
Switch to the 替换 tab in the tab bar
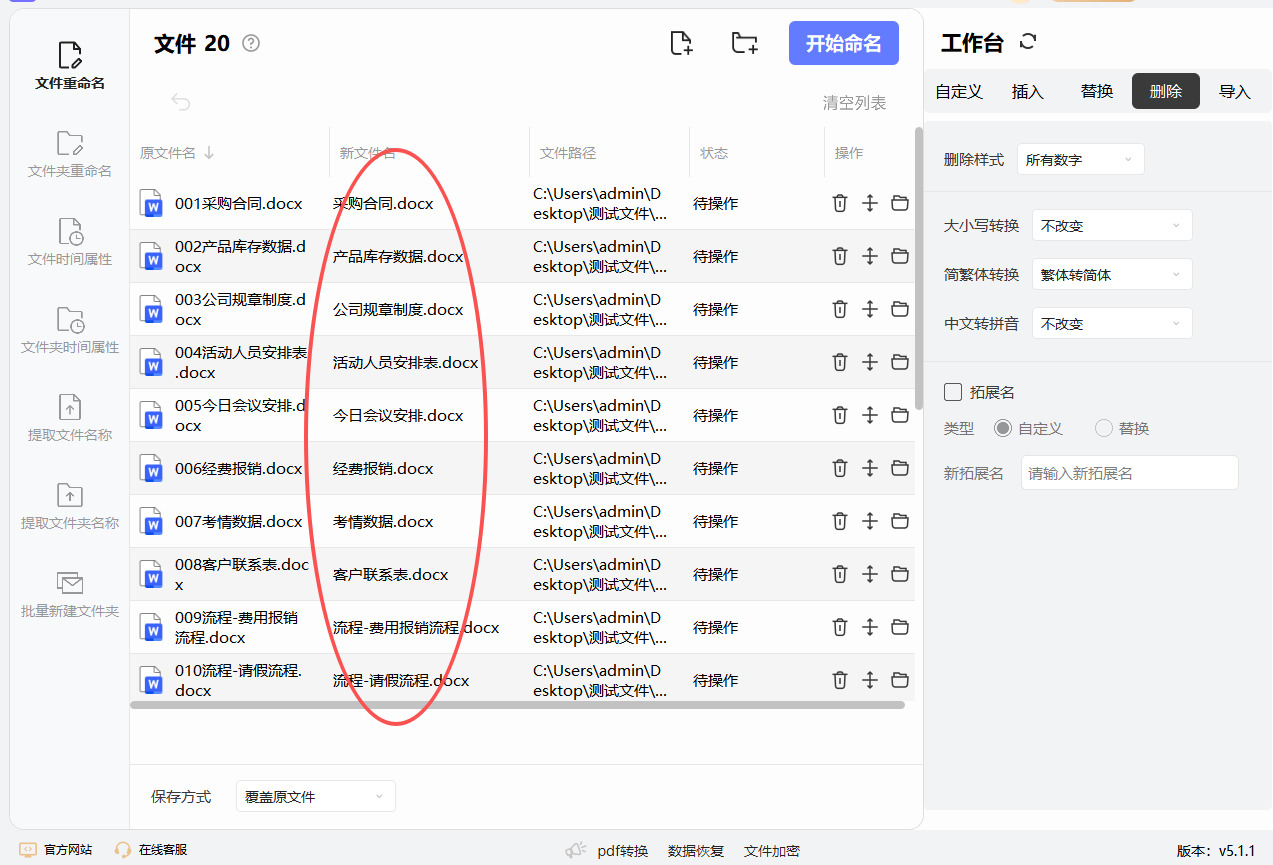tap(1097, 91)
